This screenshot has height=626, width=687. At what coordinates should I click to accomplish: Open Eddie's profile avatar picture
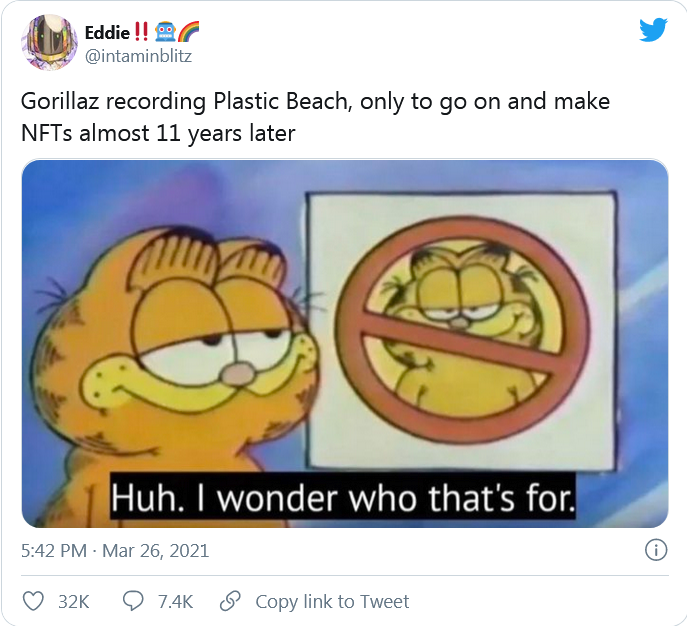(x=48, y=43)
